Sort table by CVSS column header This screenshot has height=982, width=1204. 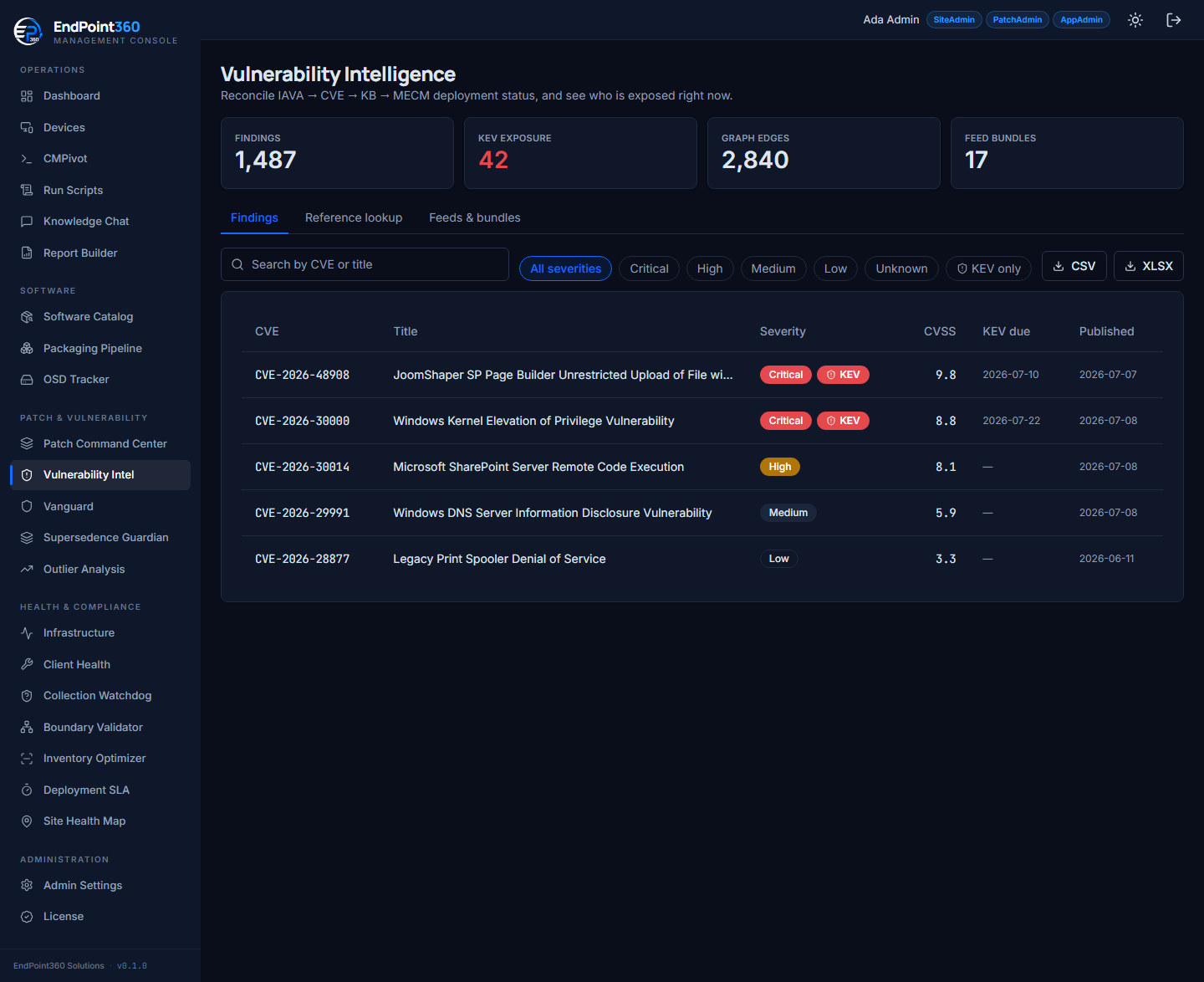[940, 331]
